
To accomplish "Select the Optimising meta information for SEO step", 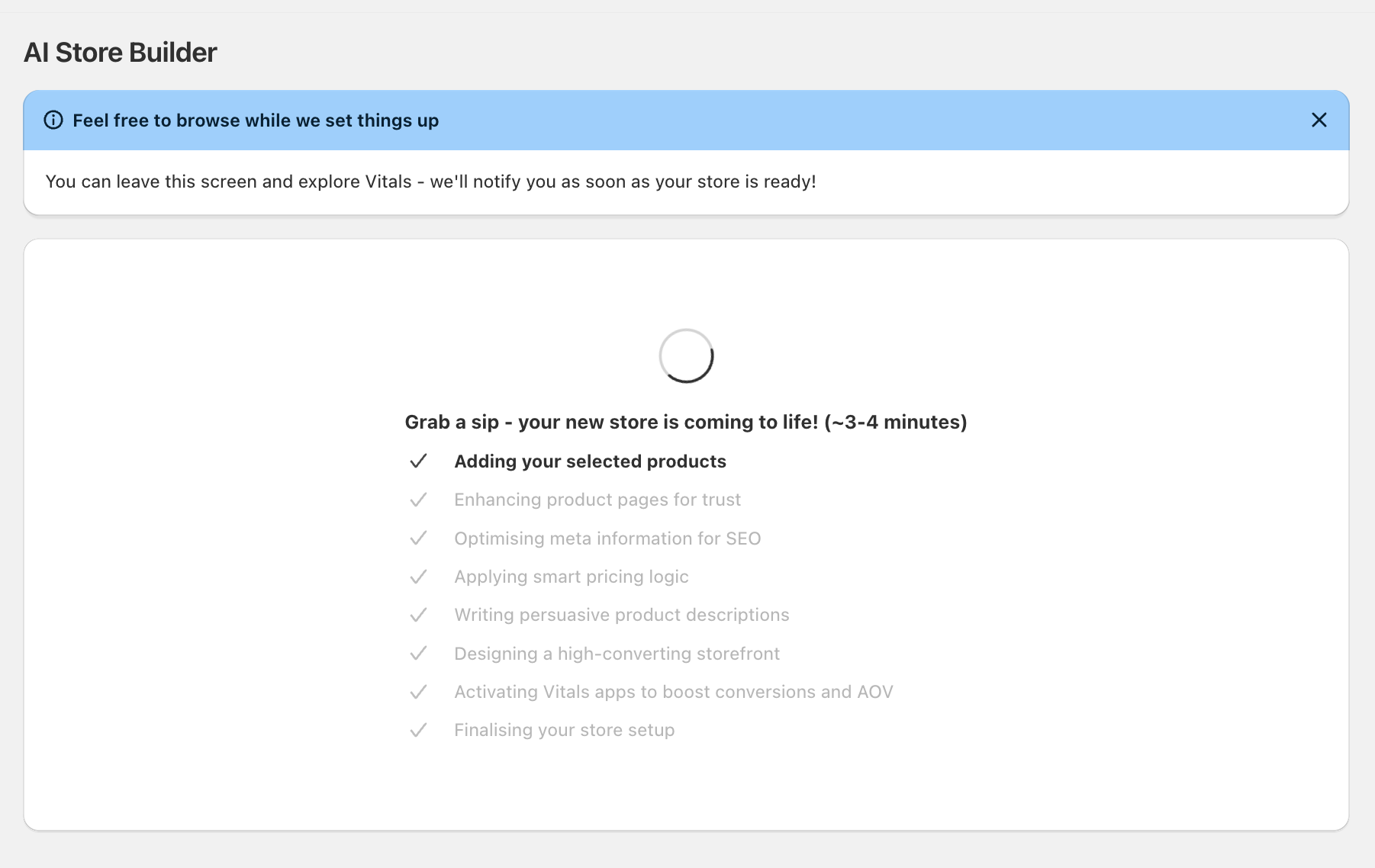I will [x=607, y=538].
